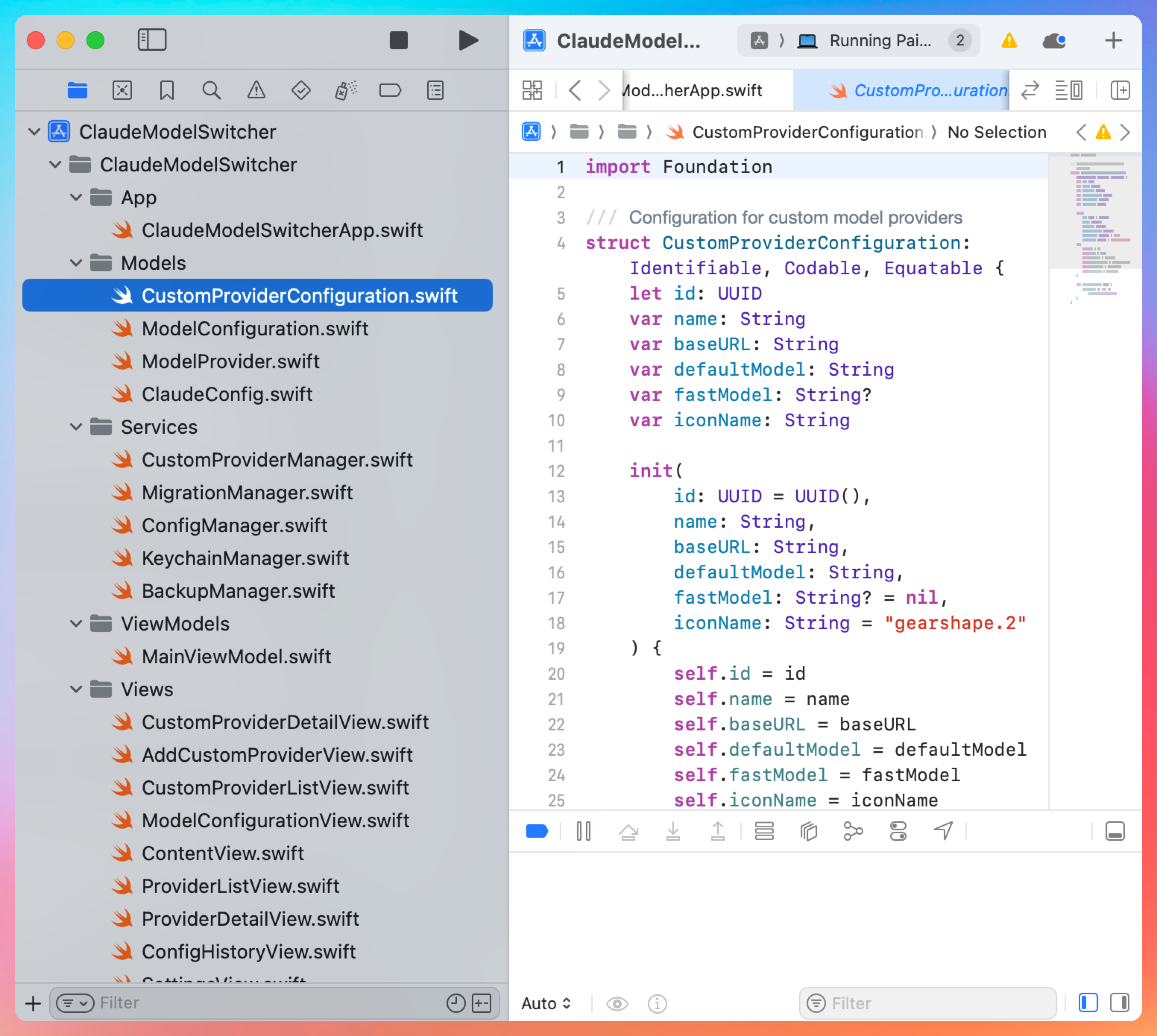1157x1036 pixels.
Task: Click the Debug Memory Graph button
Action: coord(853,832)
